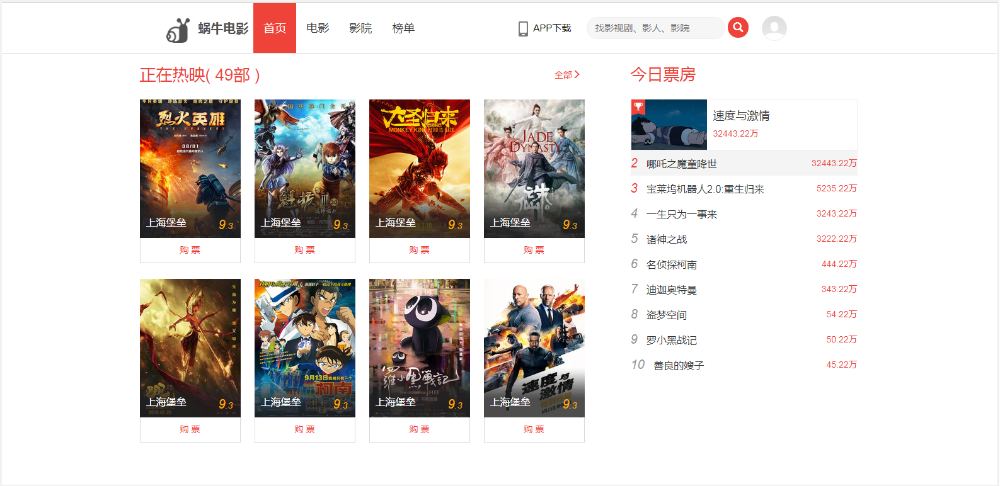Click the snail logo icon
1000x486 pixels.
[x=178, y=29]
